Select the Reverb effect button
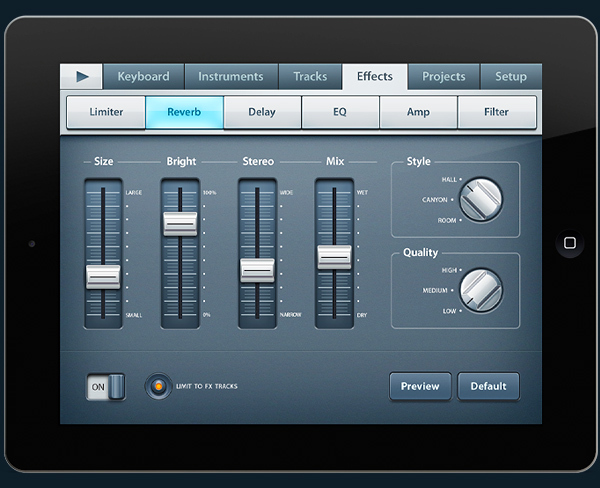Screen dimensions: 600x488 [x=184, y=112]
